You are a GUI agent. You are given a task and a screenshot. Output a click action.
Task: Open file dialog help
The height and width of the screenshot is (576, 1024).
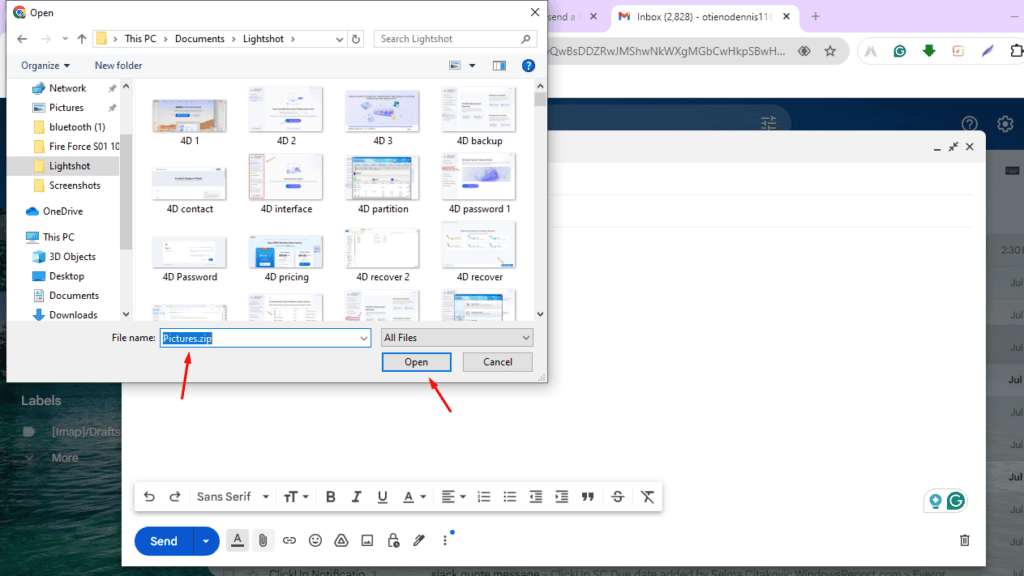(528, 65)
